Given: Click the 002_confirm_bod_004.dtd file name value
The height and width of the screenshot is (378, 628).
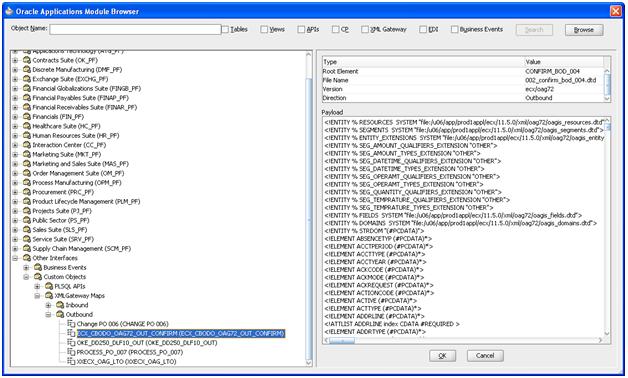Looking at the screenshot, I should point(560,80).
